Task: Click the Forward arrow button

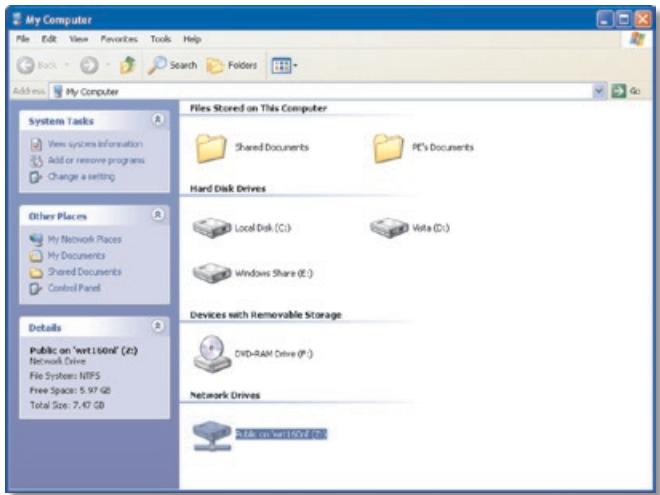Action: tap(89, 65)
